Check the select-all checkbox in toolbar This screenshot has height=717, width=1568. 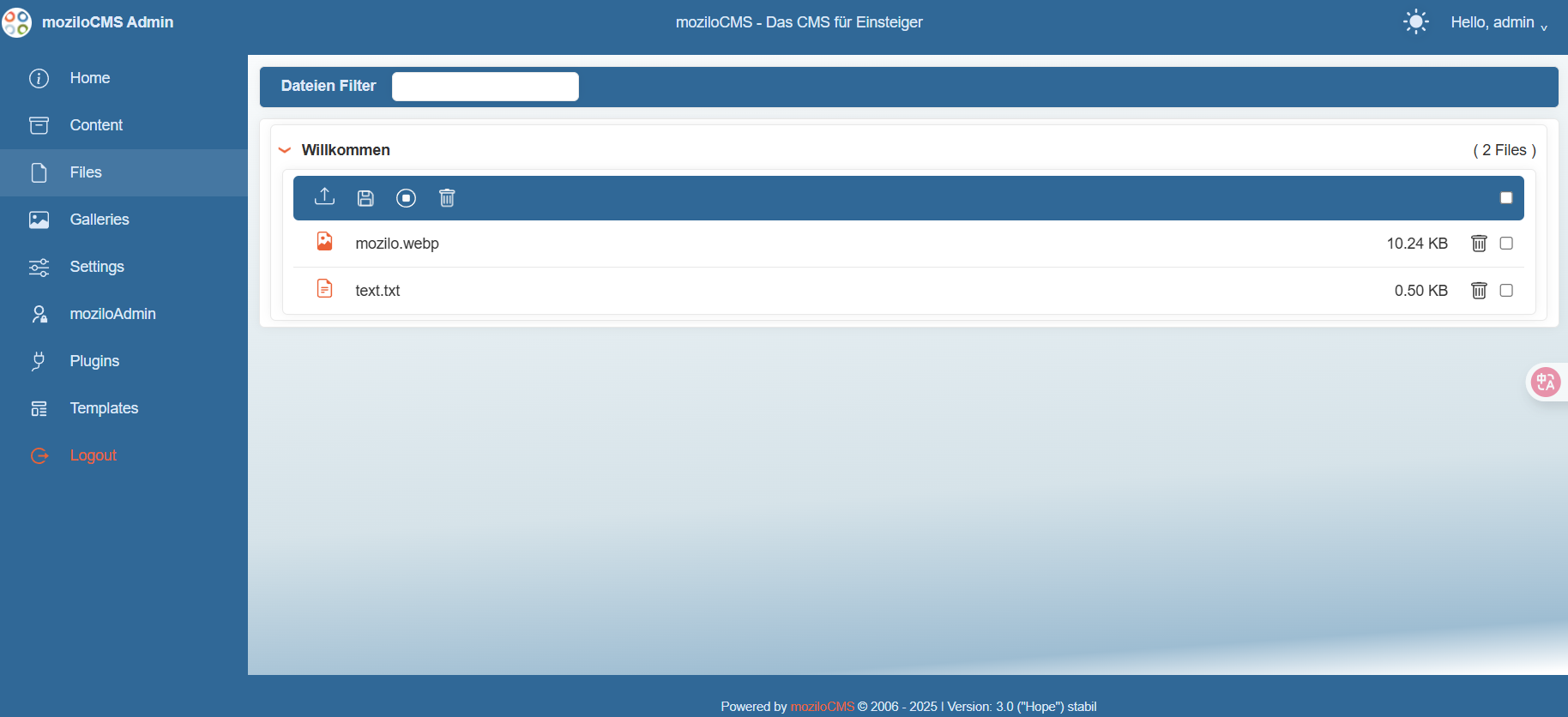click(x=1506, y=198)
